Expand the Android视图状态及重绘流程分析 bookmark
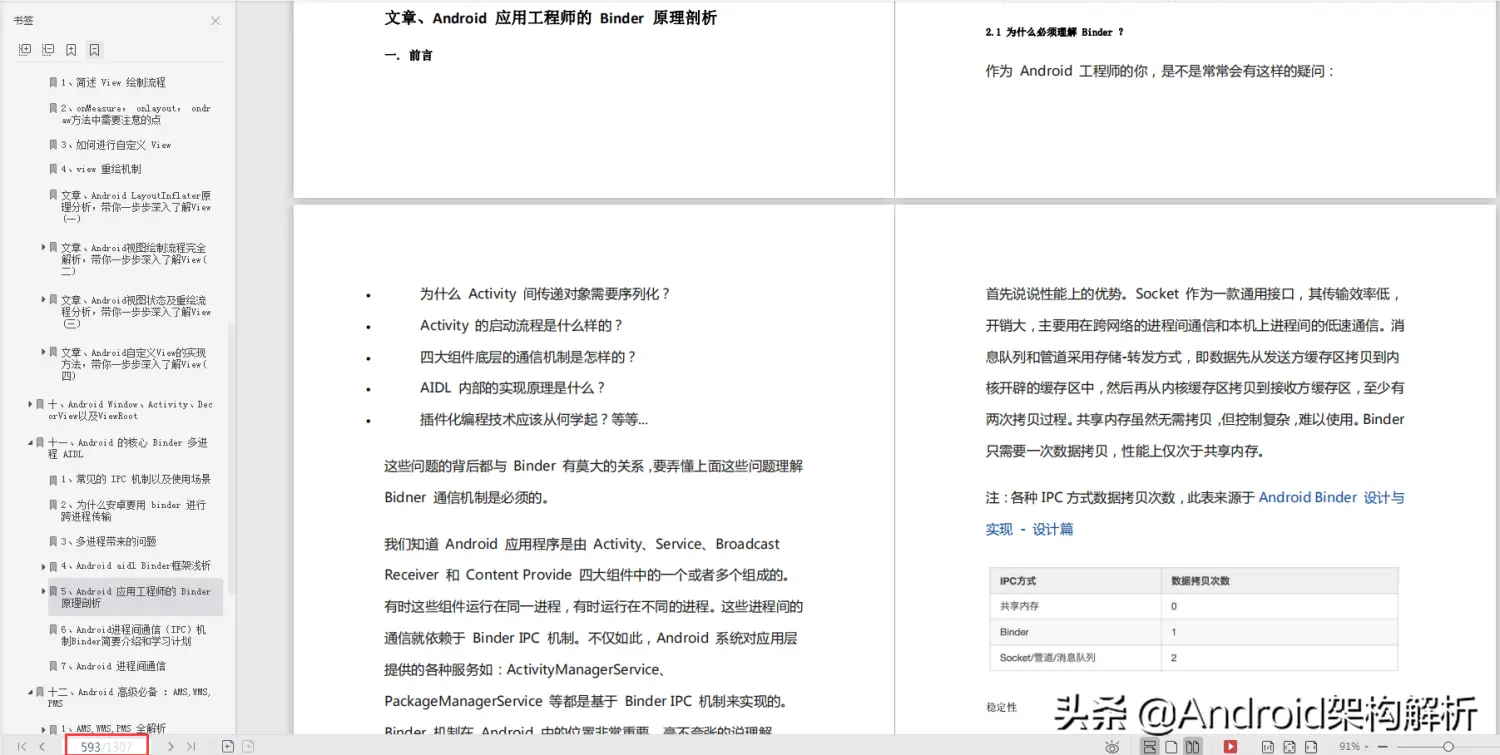1500x755 pixels. click(x=43, y=298)
